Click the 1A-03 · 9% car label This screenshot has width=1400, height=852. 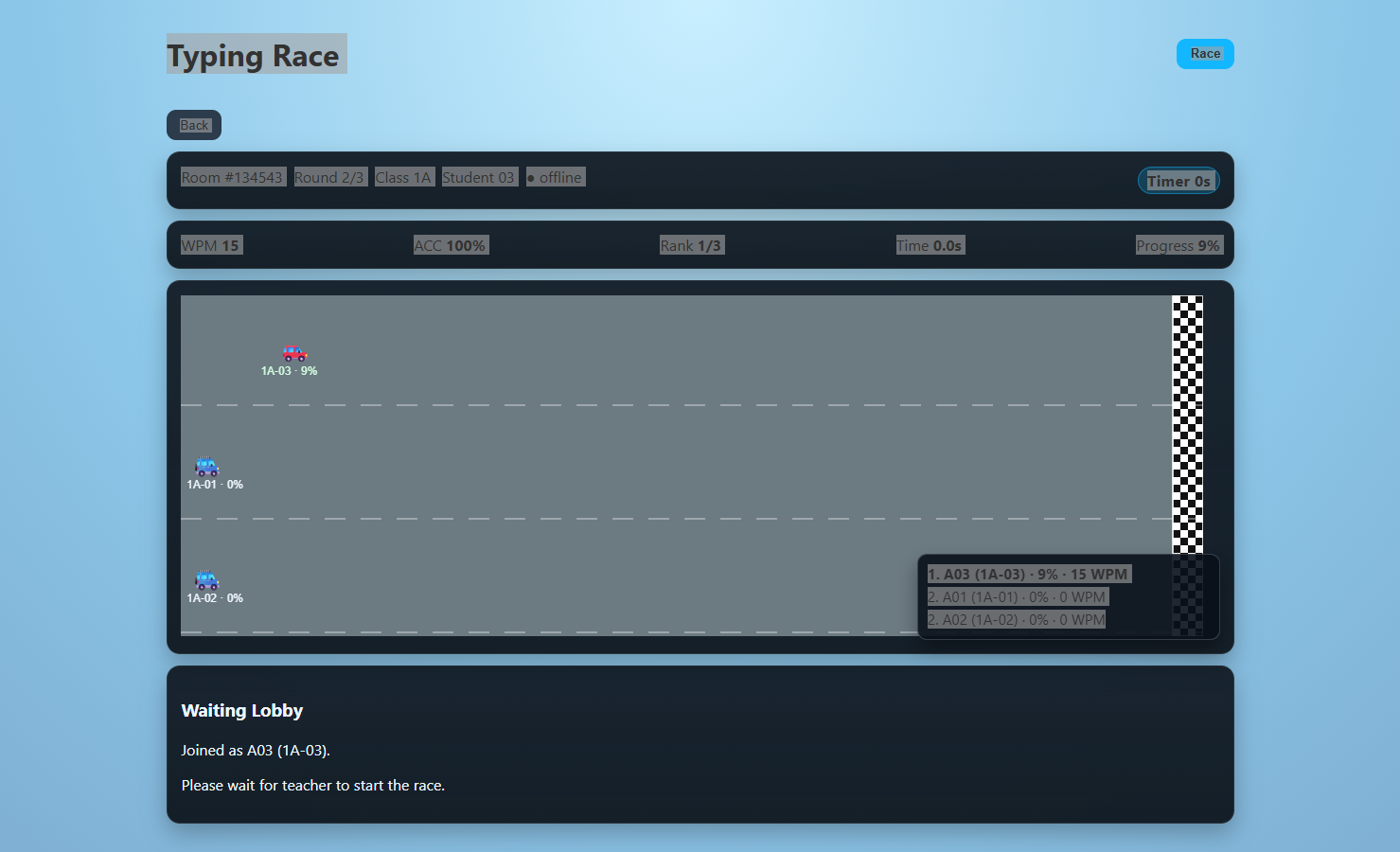coord(290,371)
